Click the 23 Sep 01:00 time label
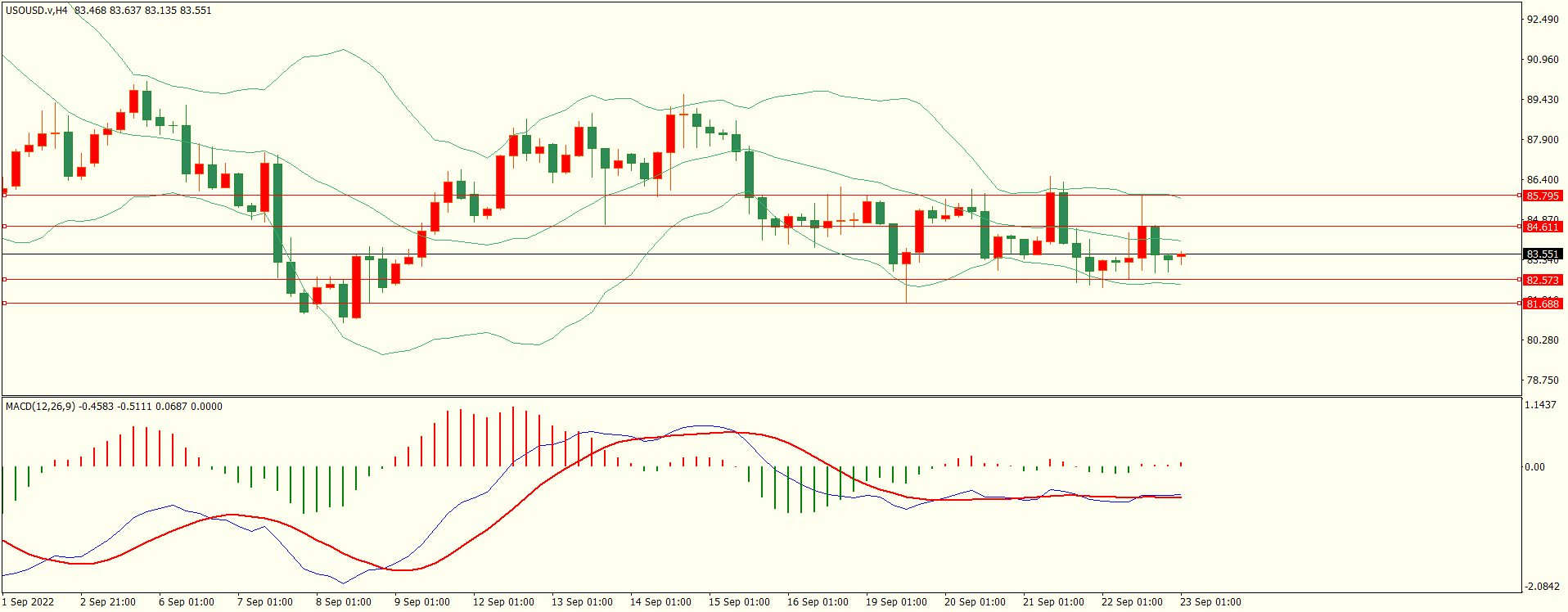The height and width of the screenshot is (612, 1568). [1210, 602]
